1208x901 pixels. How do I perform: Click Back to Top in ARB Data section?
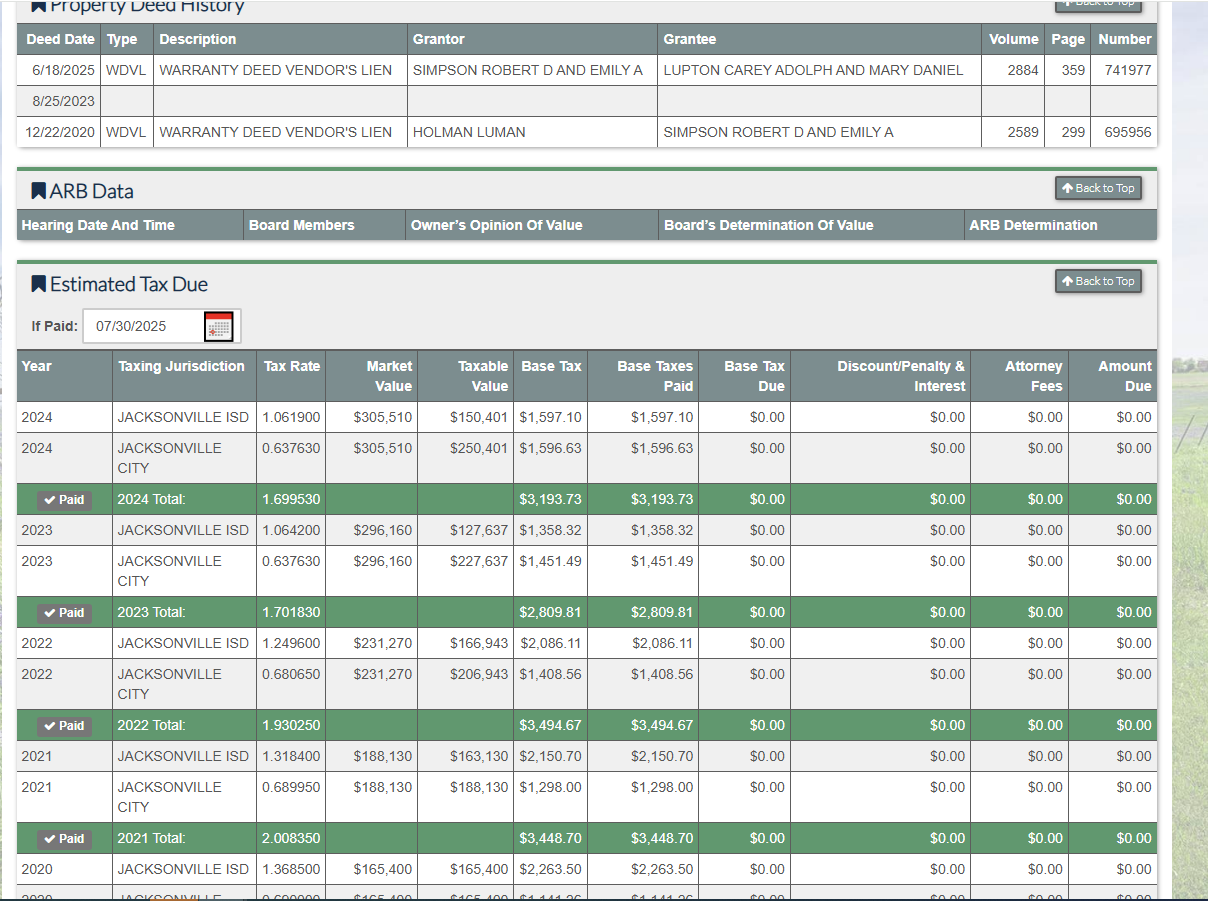coord(1097,188)
